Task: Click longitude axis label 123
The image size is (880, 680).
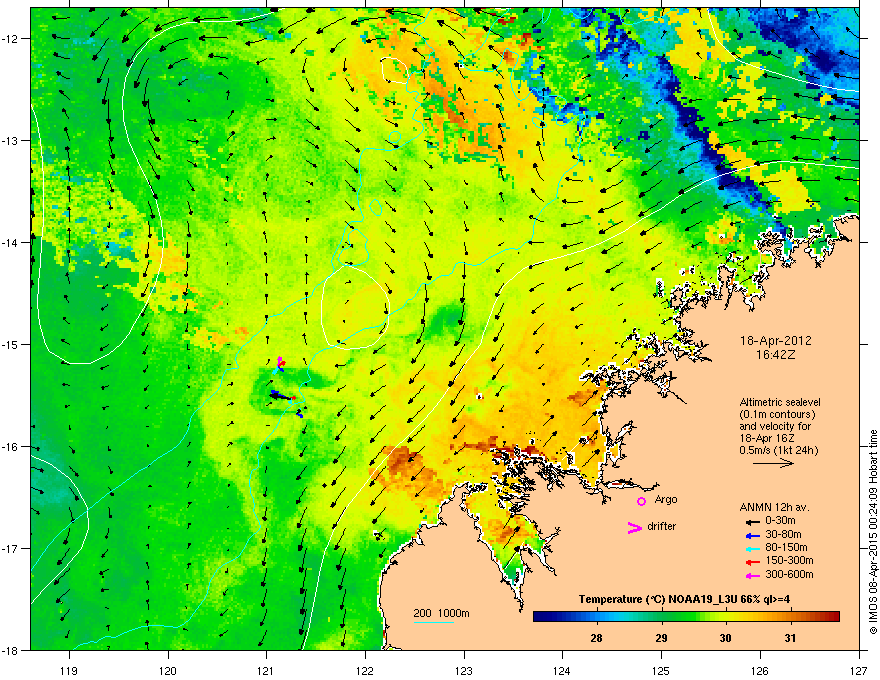Action: [464, 670]
